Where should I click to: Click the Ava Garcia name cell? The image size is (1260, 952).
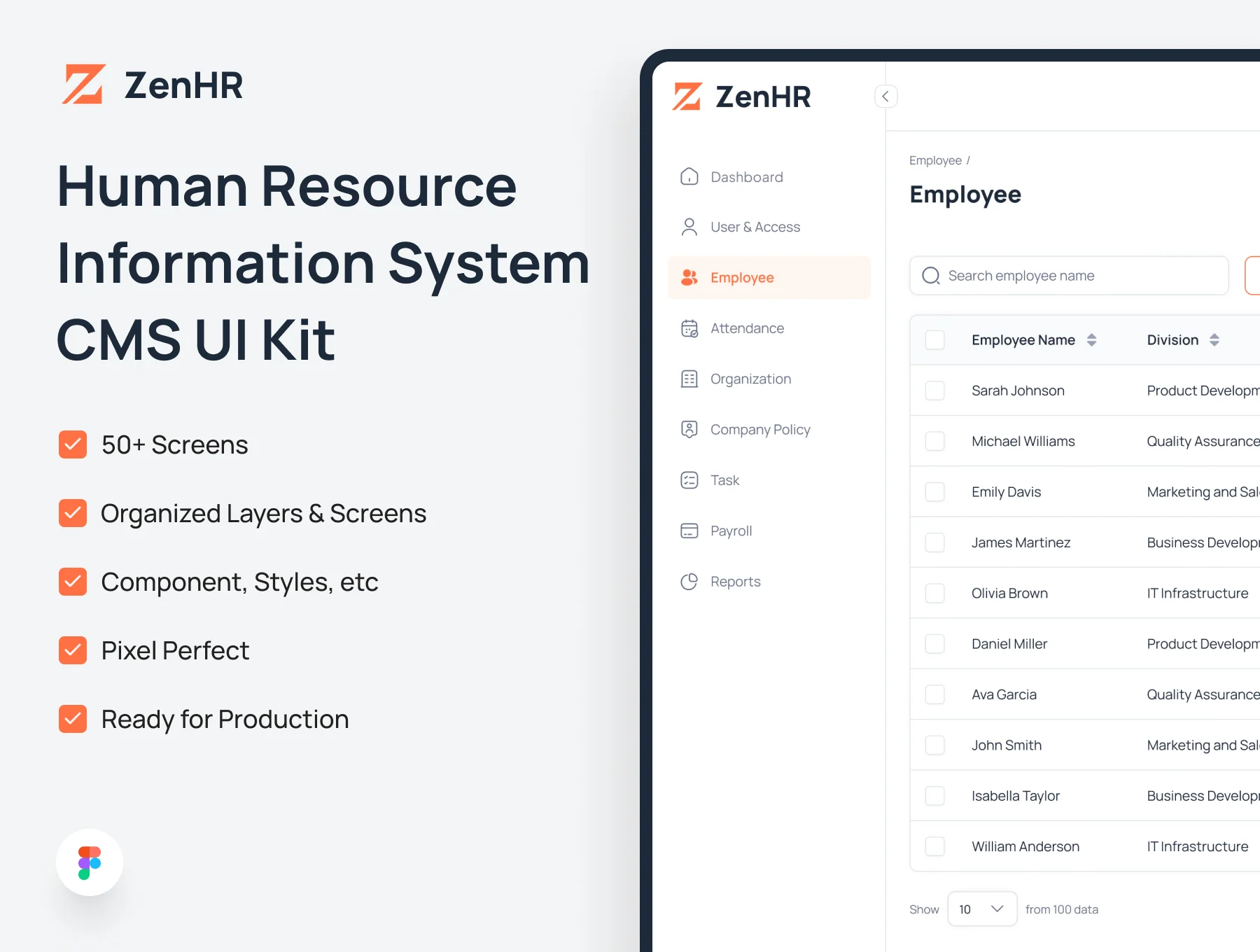[x=1004, y=694]
